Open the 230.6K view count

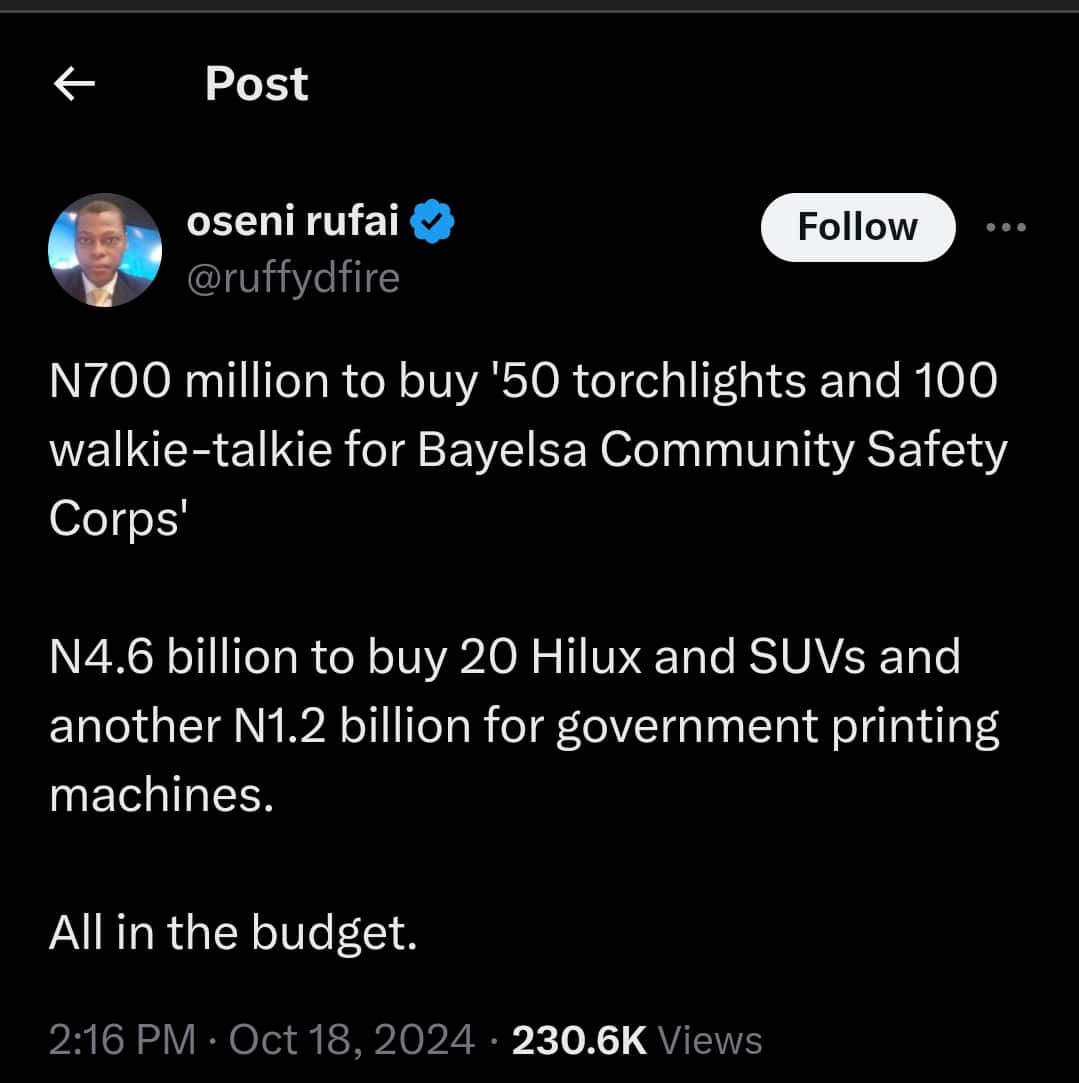tap(579, 1040)
